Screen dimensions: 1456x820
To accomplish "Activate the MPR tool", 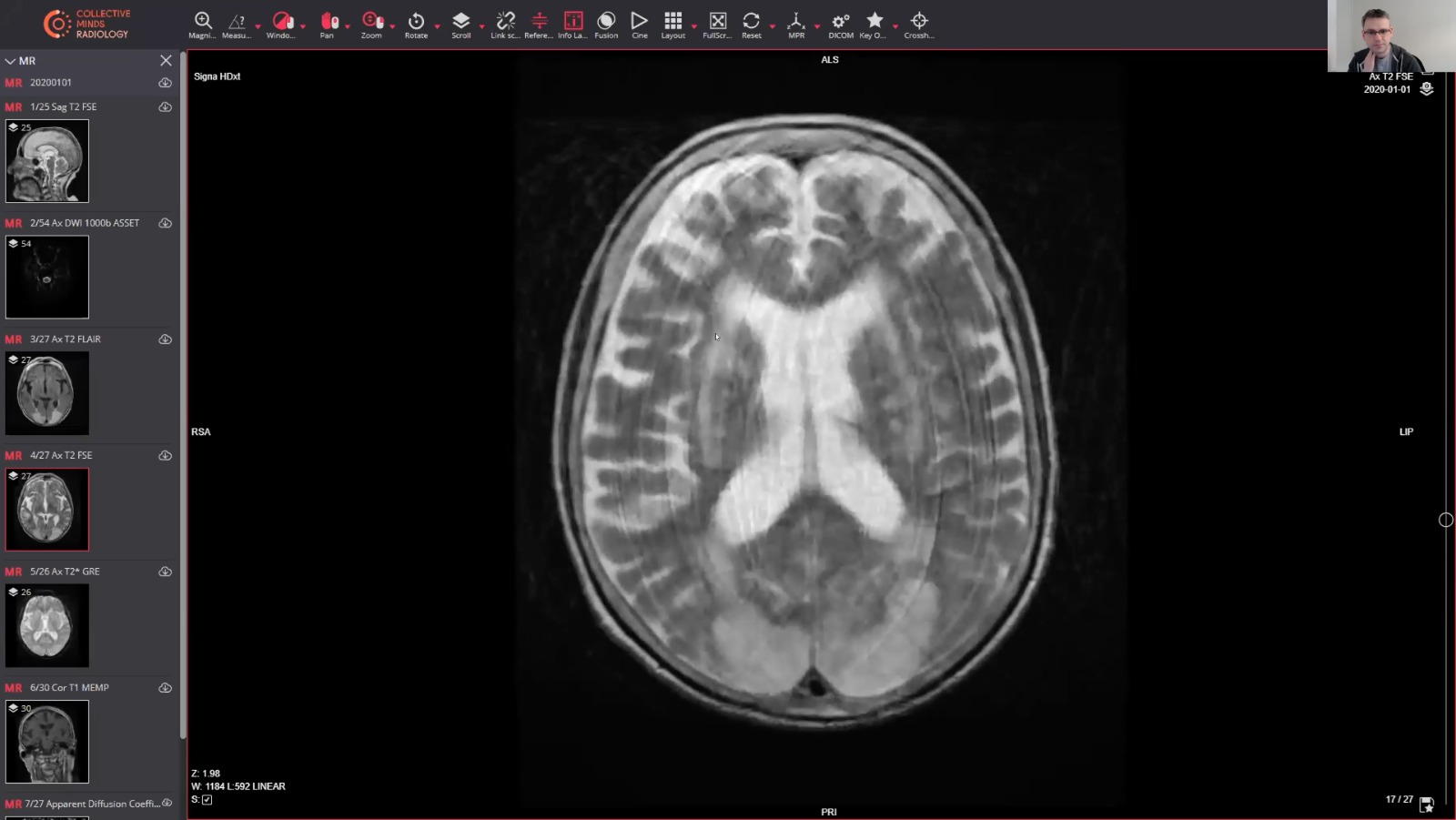I will pyautogui.click(x=794, y=22).
